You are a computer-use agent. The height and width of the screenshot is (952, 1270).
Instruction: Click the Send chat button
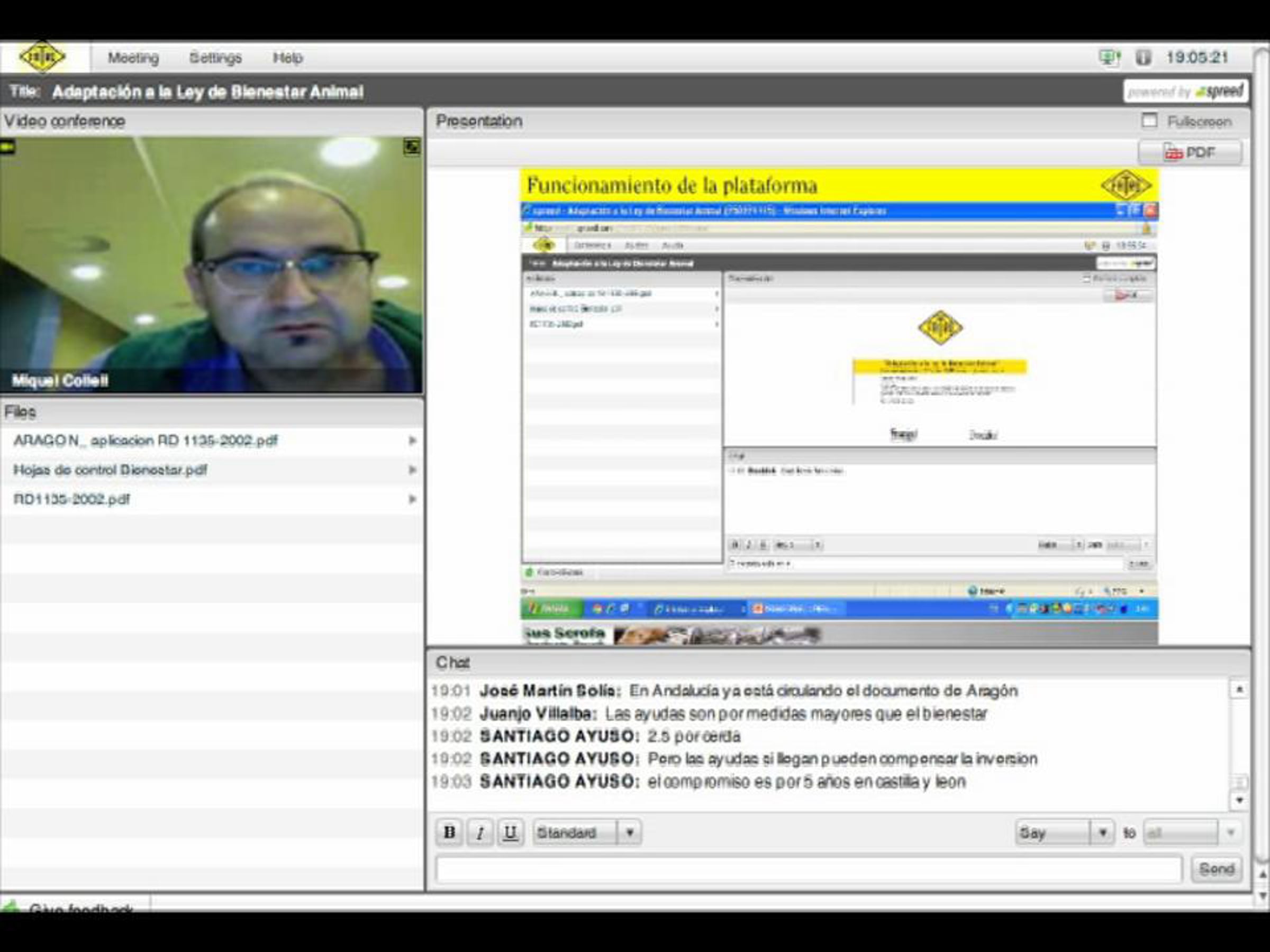tap(1216, 869)
